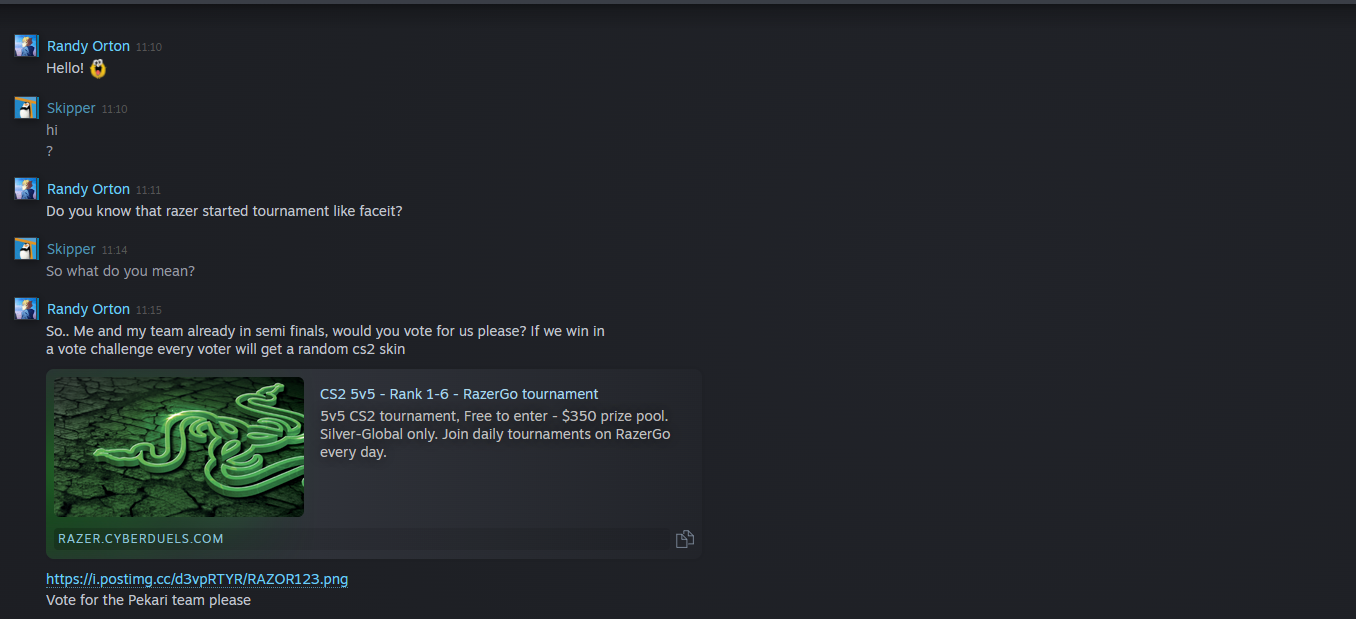Screen dimensions: 1356x619
Task: Click the 'So what do you mean?' message
Action: [120, 271]
